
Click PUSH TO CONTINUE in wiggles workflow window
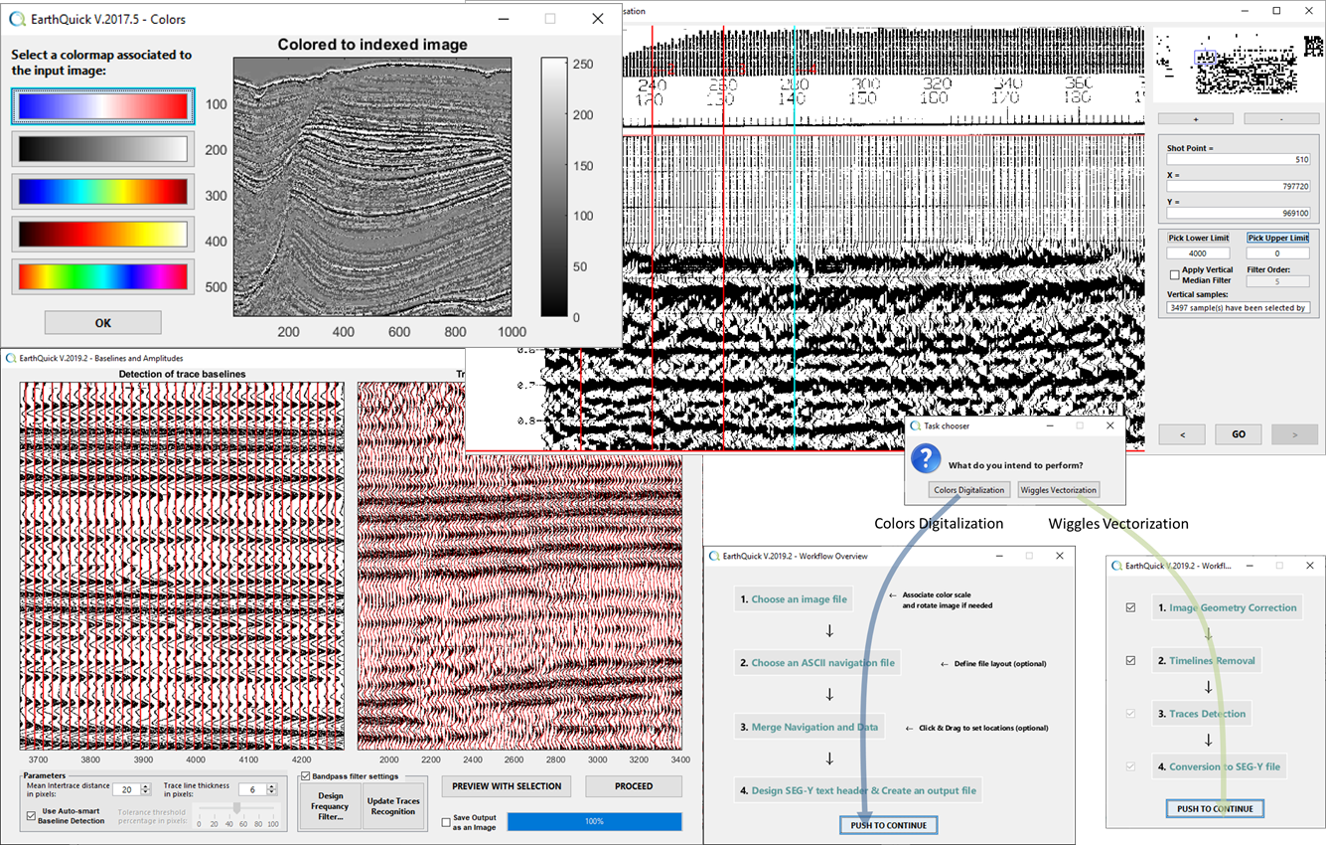(x=1215, y=808)
